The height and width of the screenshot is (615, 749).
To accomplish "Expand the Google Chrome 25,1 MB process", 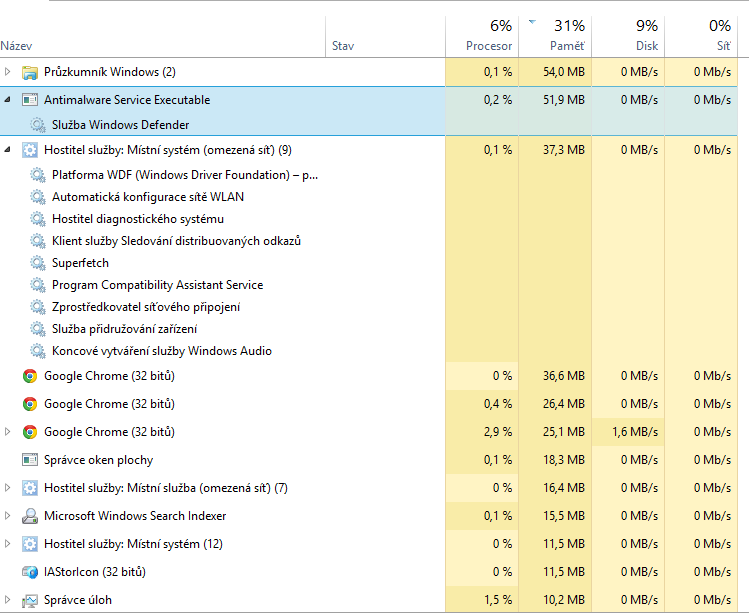I will [x=9, y=432].
